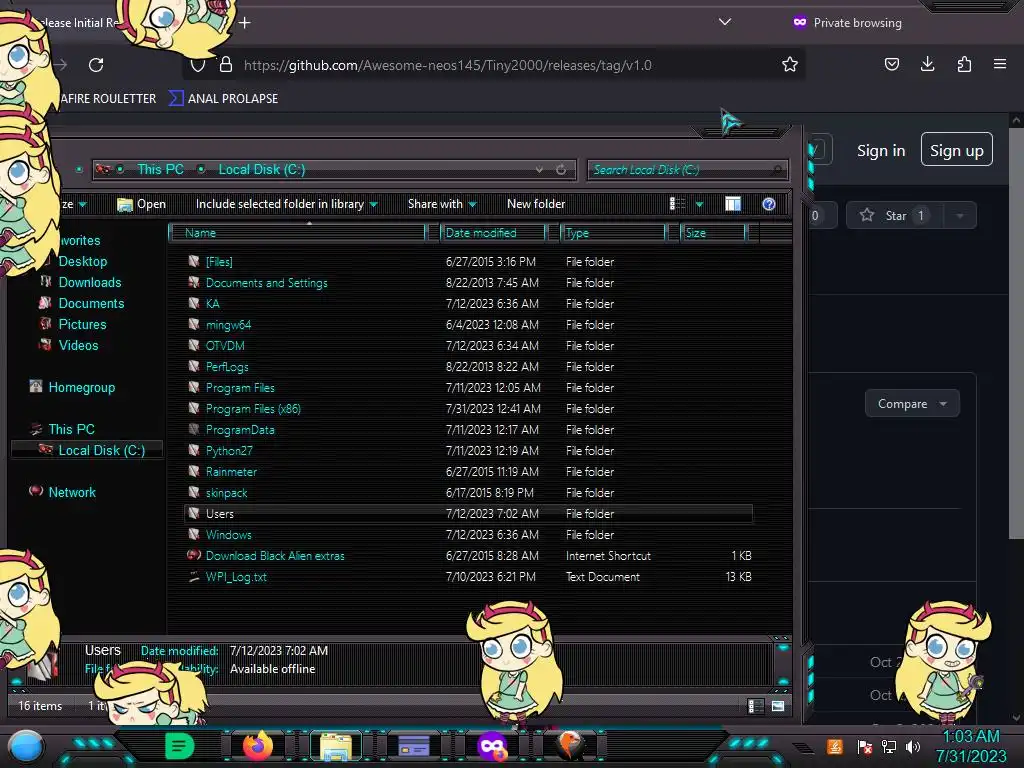Reload the page in Firefox
1024x768 pixels.
[x=96, y=65]
